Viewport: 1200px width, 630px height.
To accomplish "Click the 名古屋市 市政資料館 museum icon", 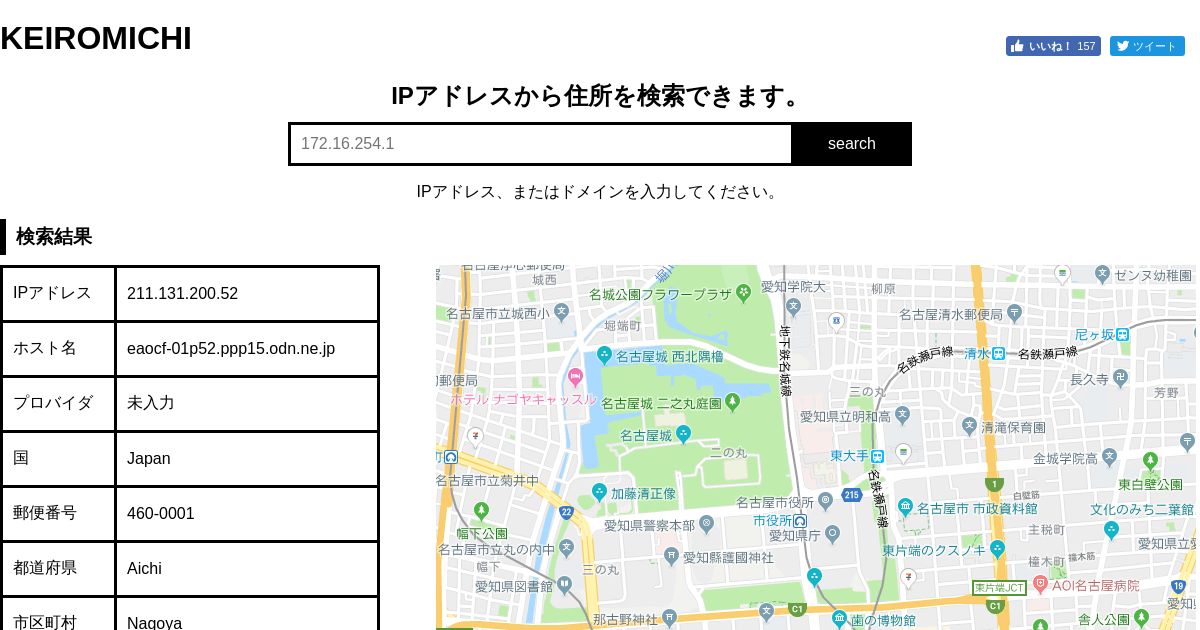I will (x=905, y=507).
